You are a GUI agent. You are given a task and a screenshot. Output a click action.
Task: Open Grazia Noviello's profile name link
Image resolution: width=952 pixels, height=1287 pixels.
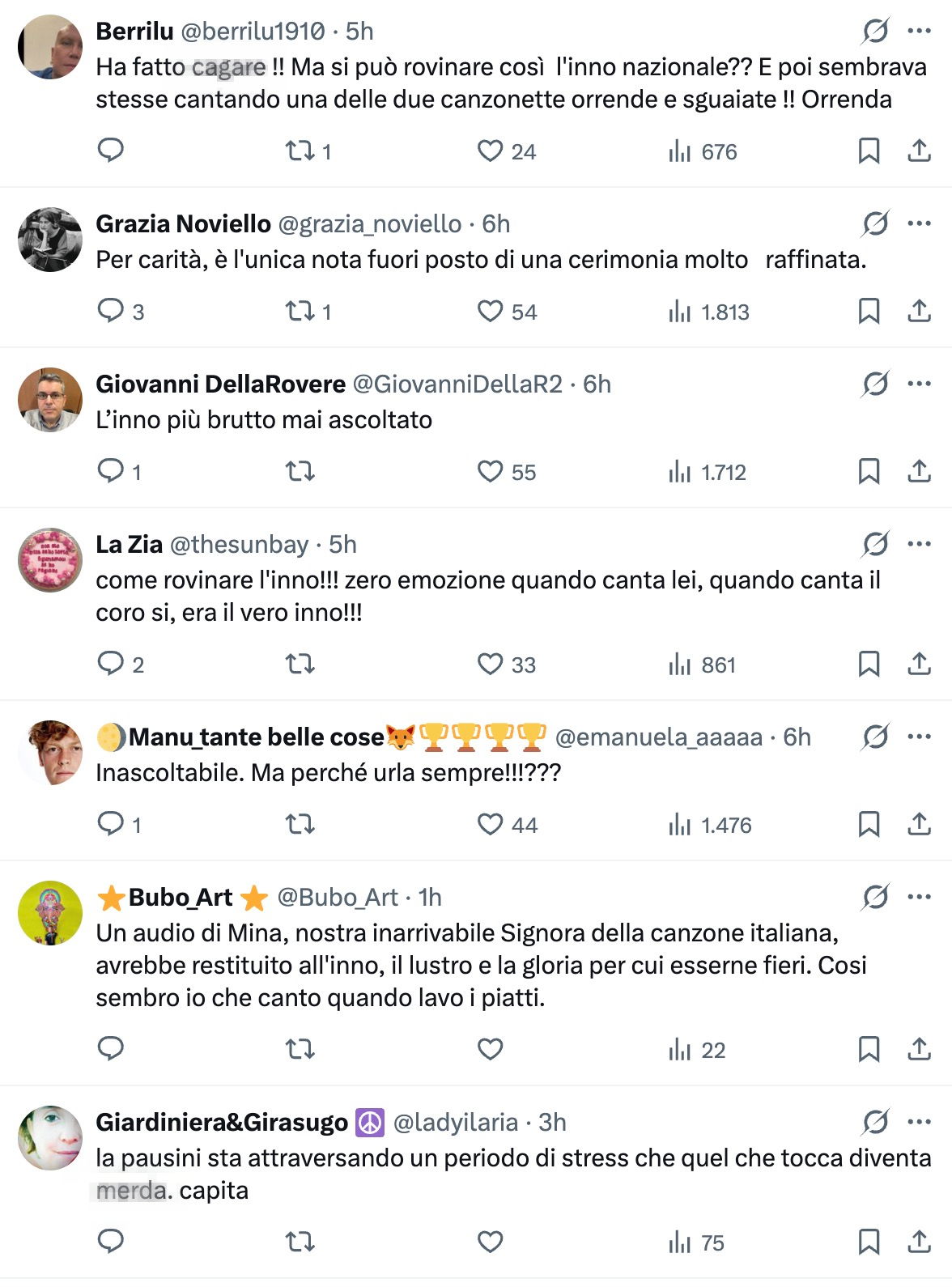pos(183,223)
